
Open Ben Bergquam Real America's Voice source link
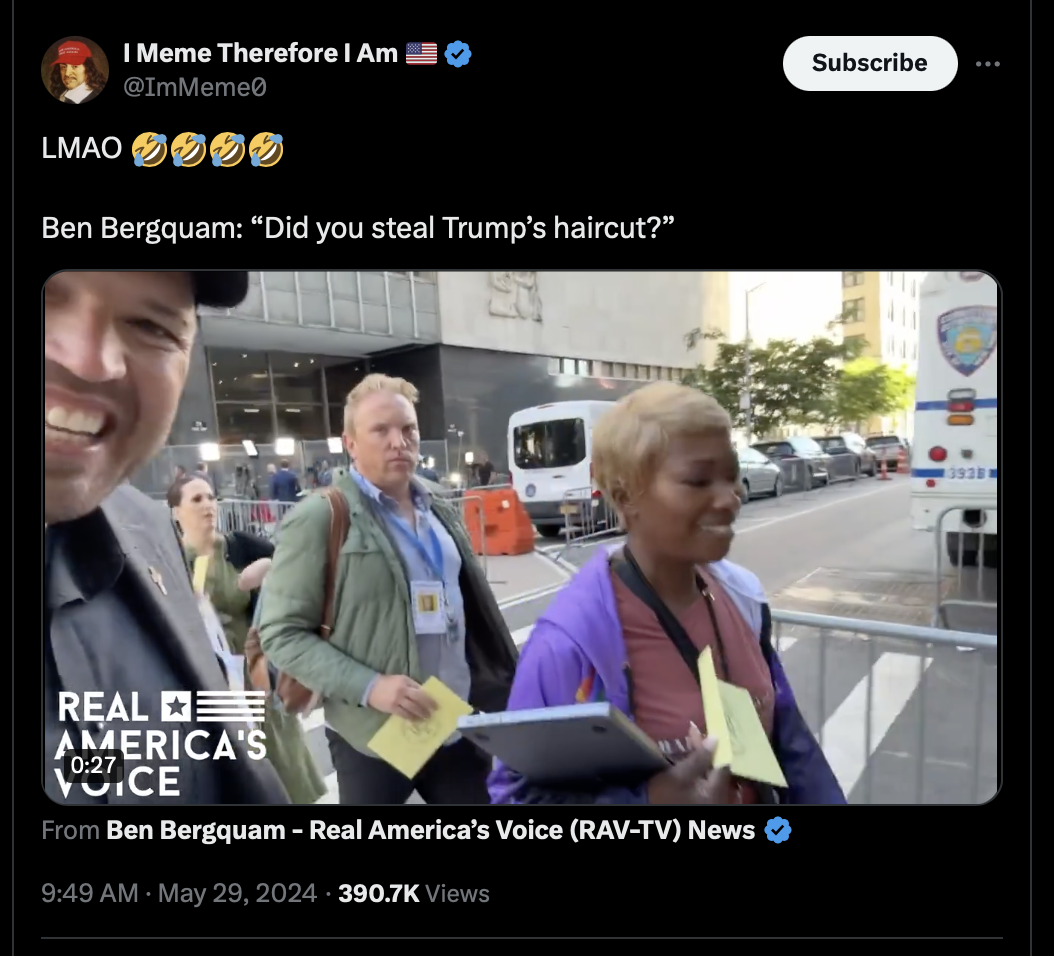click(430, 830)
